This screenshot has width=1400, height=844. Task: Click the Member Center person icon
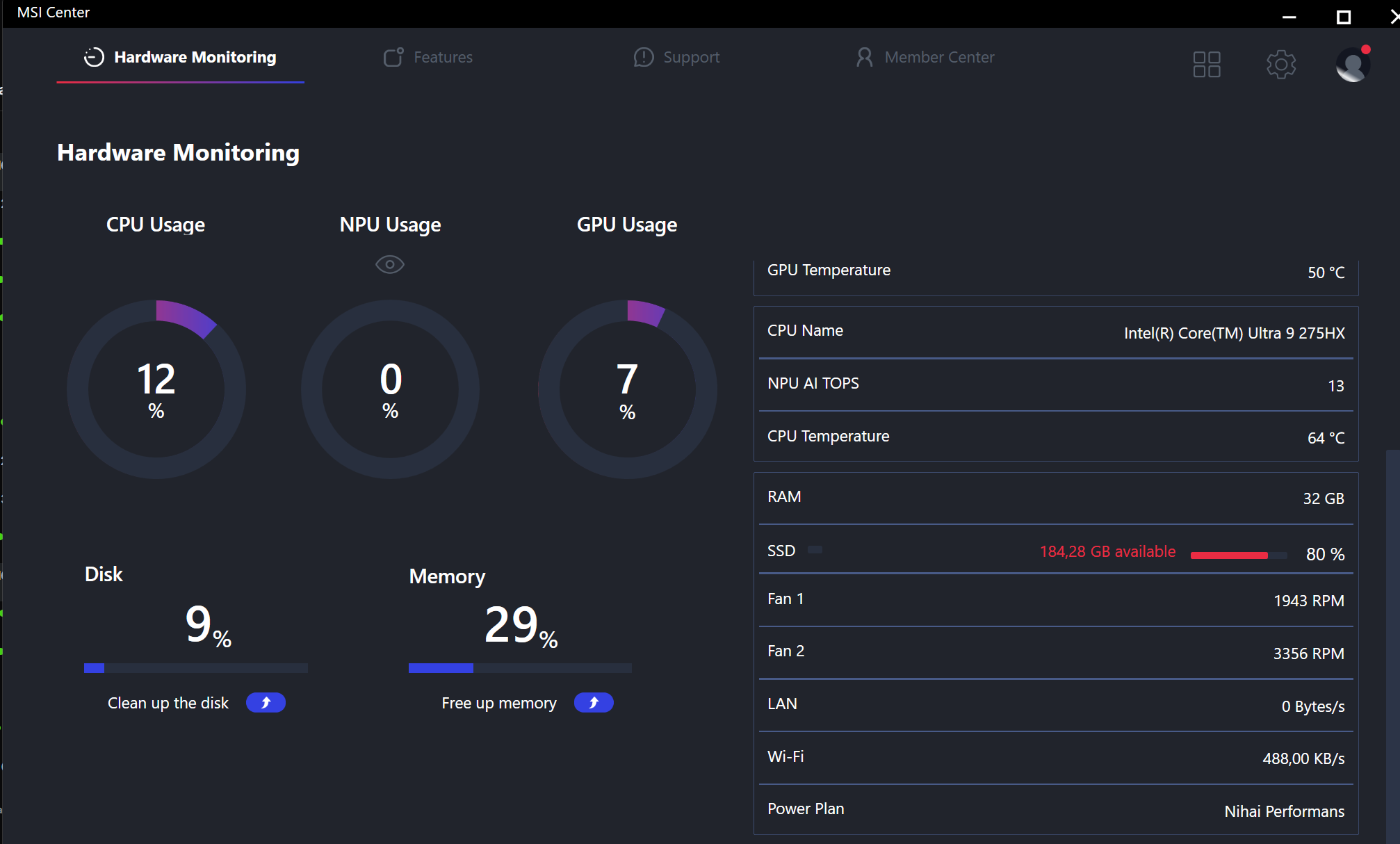[864, 57]
